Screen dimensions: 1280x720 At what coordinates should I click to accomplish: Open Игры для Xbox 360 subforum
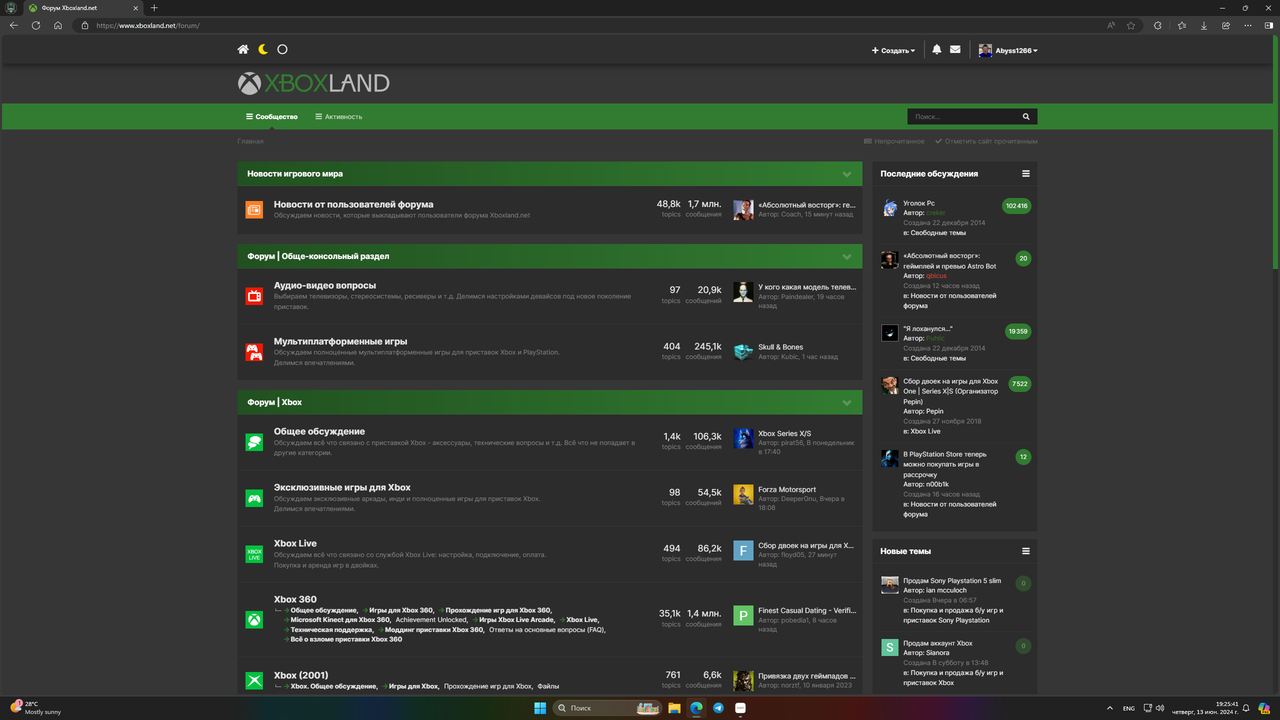coord(401,610)
